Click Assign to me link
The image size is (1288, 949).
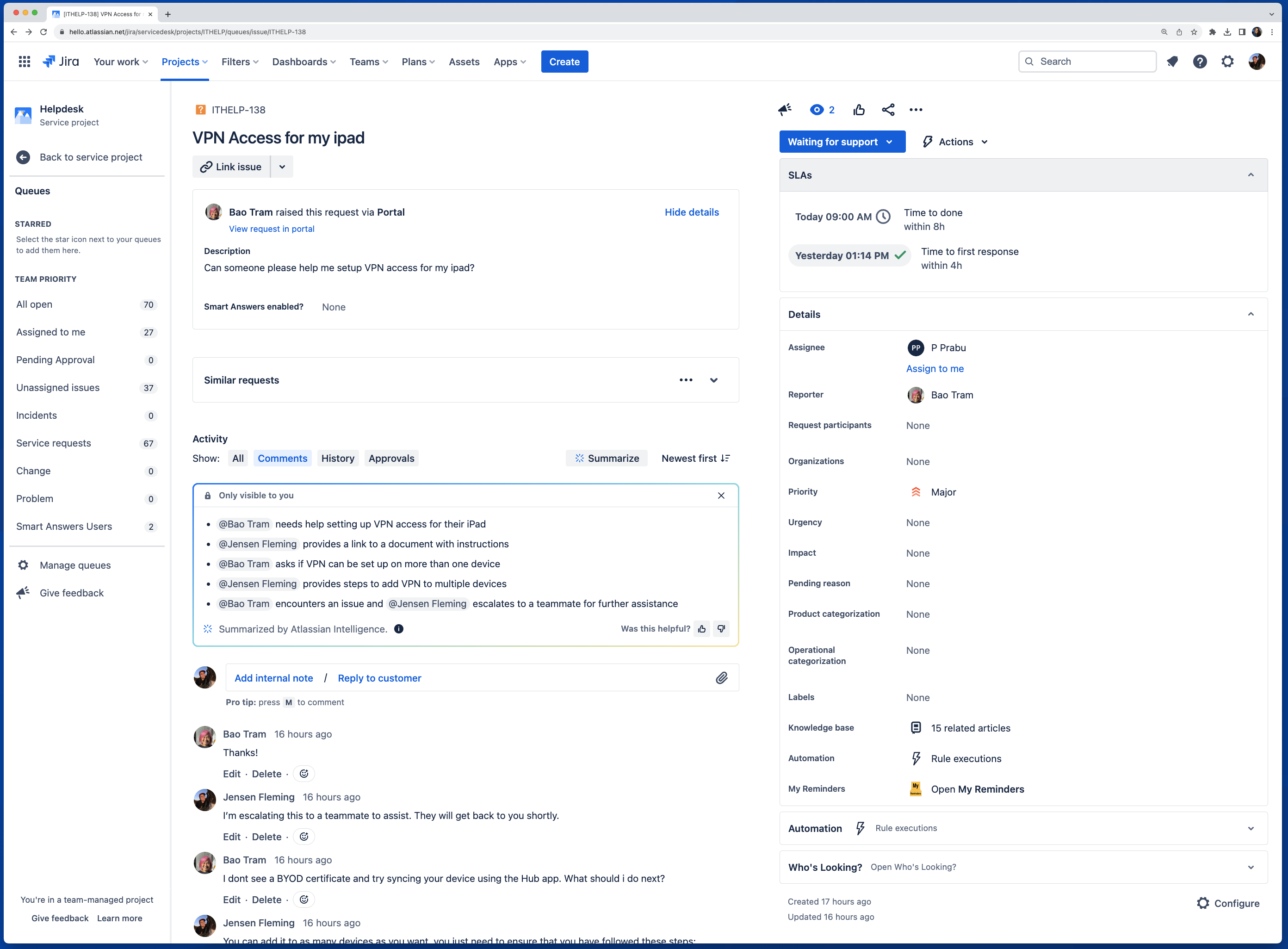(x=934, y=368)
